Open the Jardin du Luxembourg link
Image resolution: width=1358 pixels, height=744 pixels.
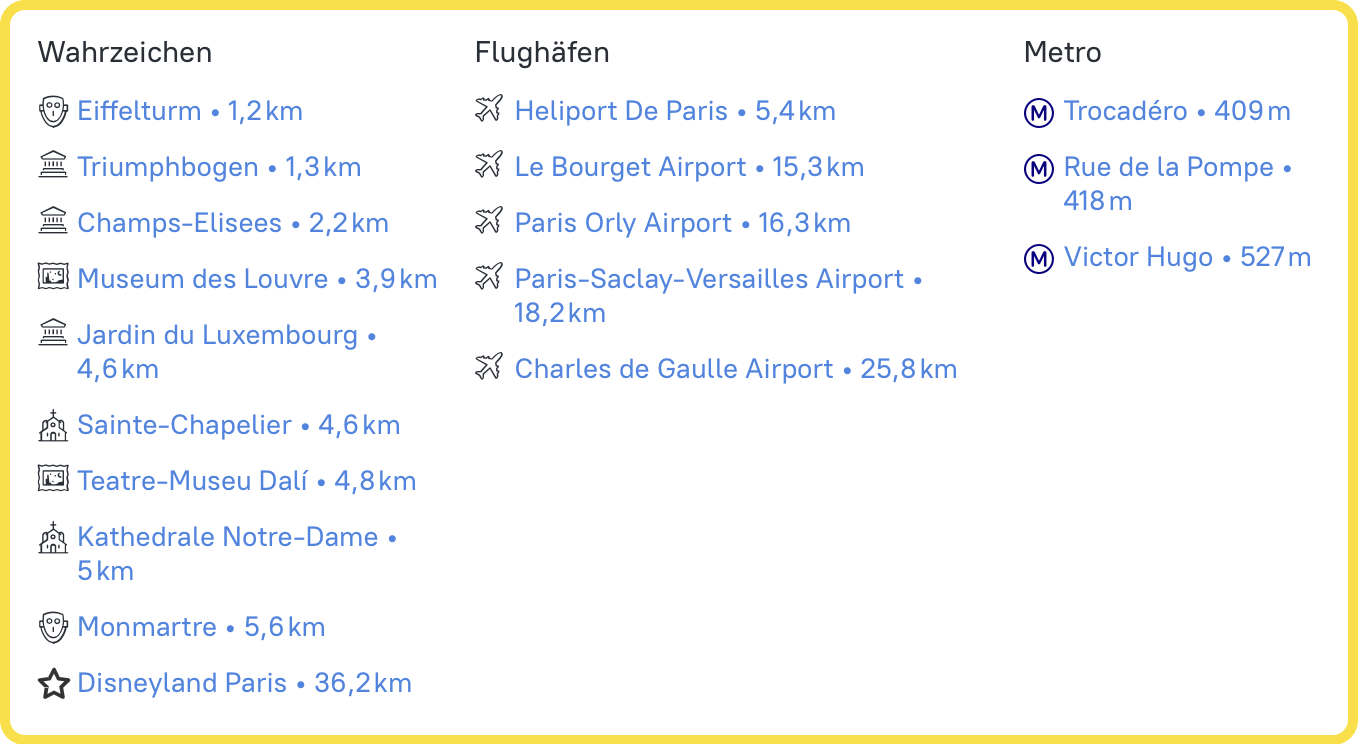click(217, 335)
